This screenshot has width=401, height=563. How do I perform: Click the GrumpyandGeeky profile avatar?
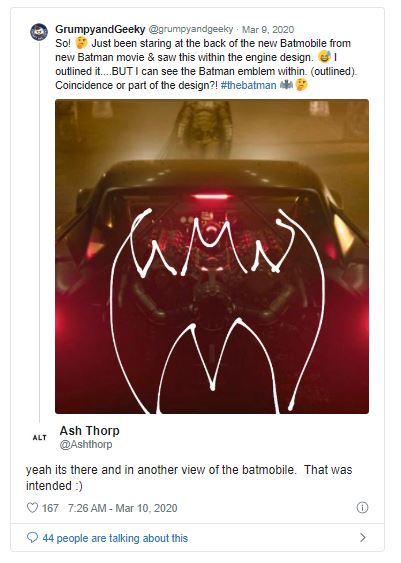click(39, 32)
